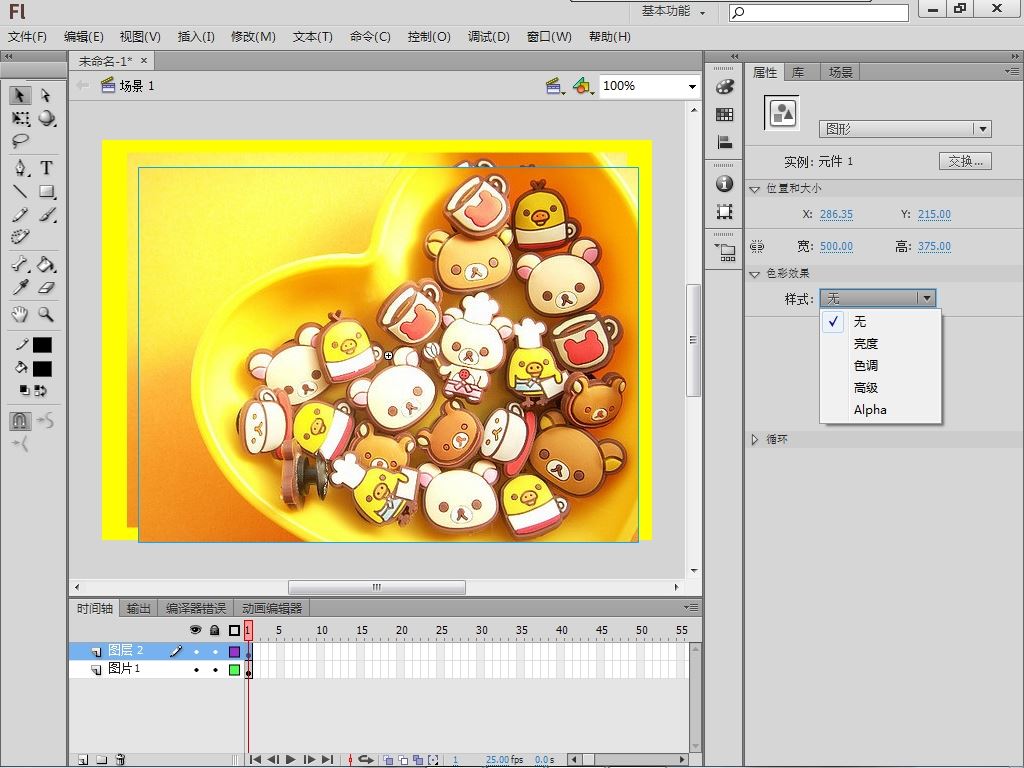
Task: Open the Edit Scene dropdown
Action: pyautogui.click(x=555, y=86)
